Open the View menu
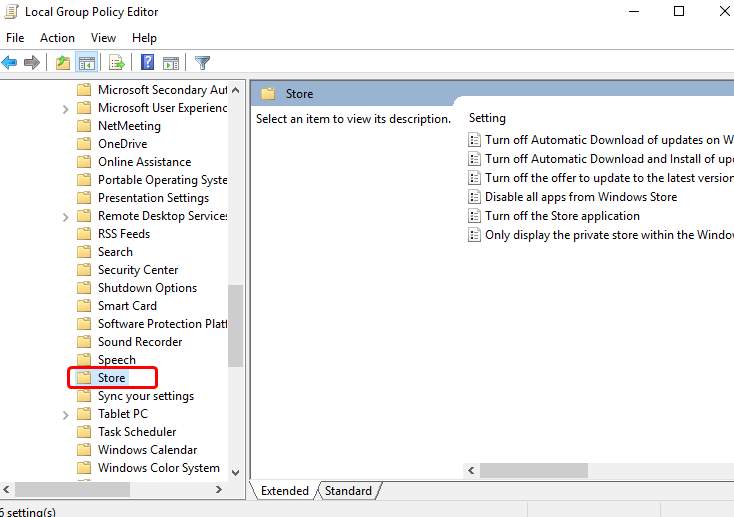This screenshot has height=517, width=734. click(103, 38)
